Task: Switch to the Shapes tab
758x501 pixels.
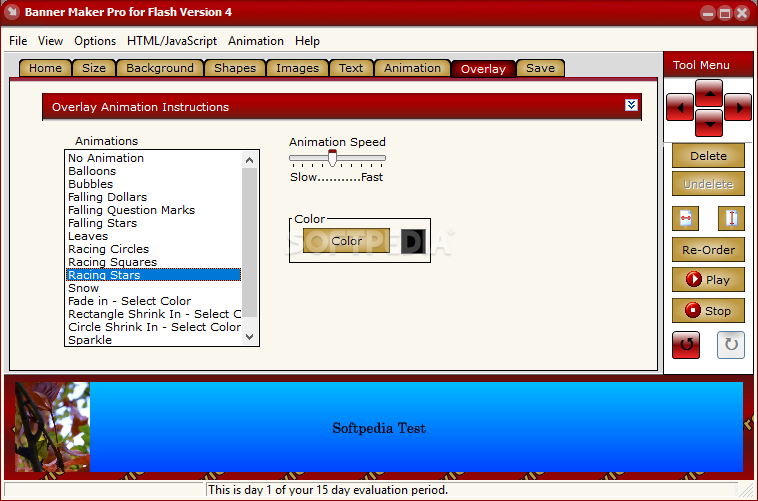Action: pyautogui.click(x=235, y=68)
